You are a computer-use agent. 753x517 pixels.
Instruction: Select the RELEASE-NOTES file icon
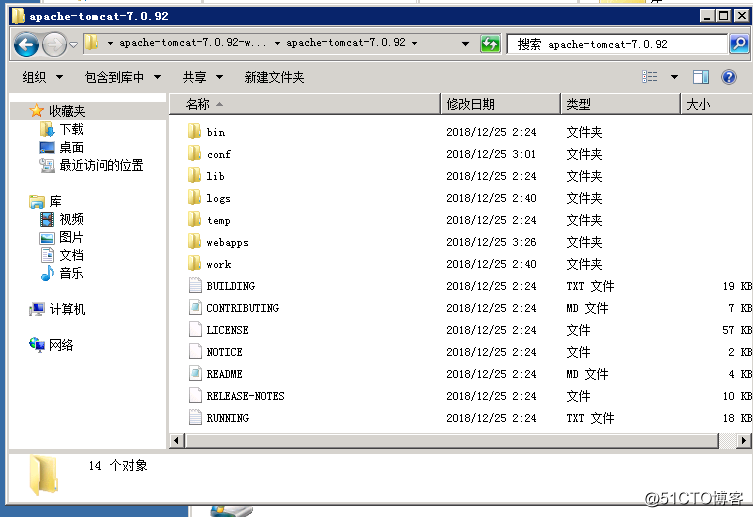tap(195, 396)
